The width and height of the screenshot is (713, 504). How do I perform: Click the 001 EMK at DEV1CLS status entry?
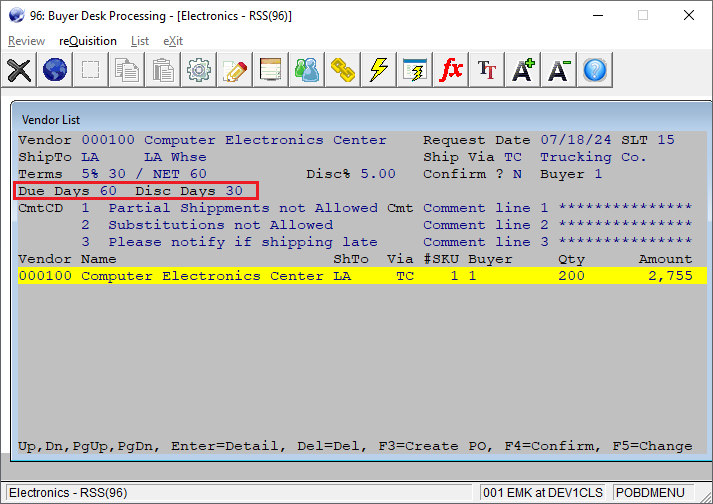(542, 493)
